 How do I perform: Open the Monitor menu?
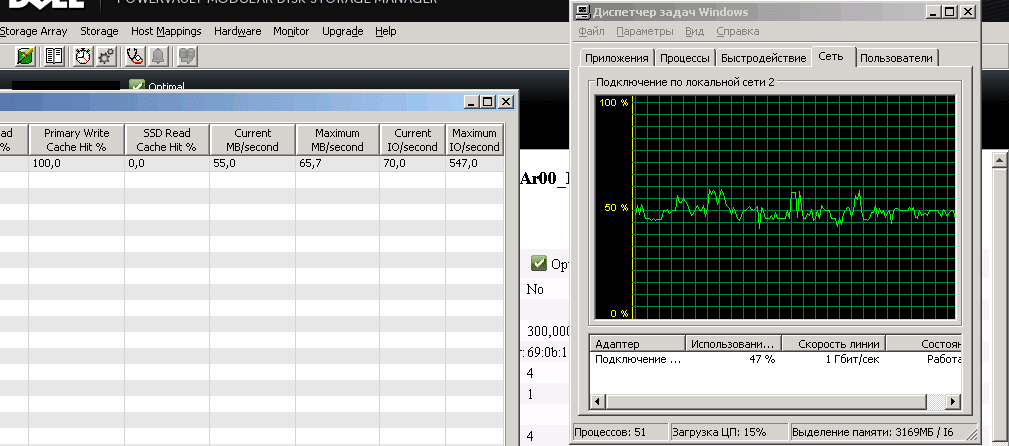[291, 32]
